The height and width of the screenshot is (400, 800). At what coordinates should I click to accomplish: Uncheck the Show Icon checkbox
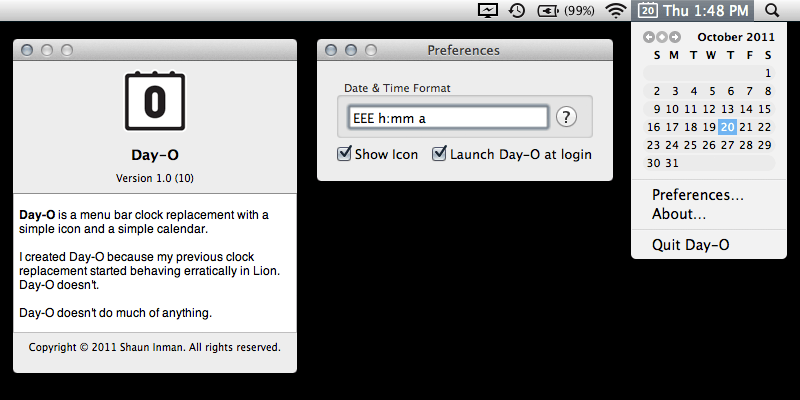344,154
